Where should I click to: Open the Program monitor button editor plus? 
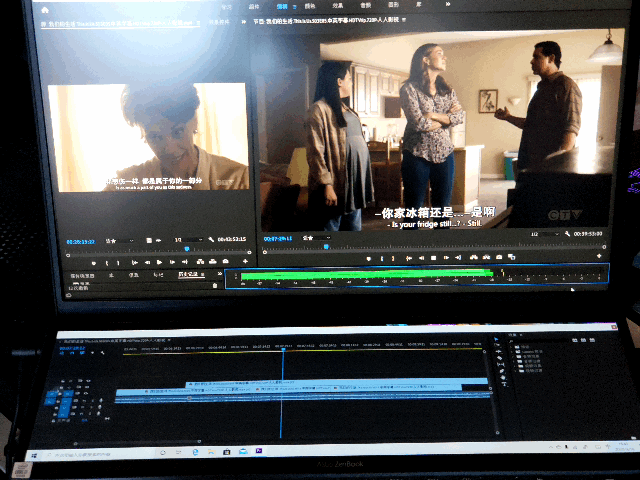[x=599, y=256]
